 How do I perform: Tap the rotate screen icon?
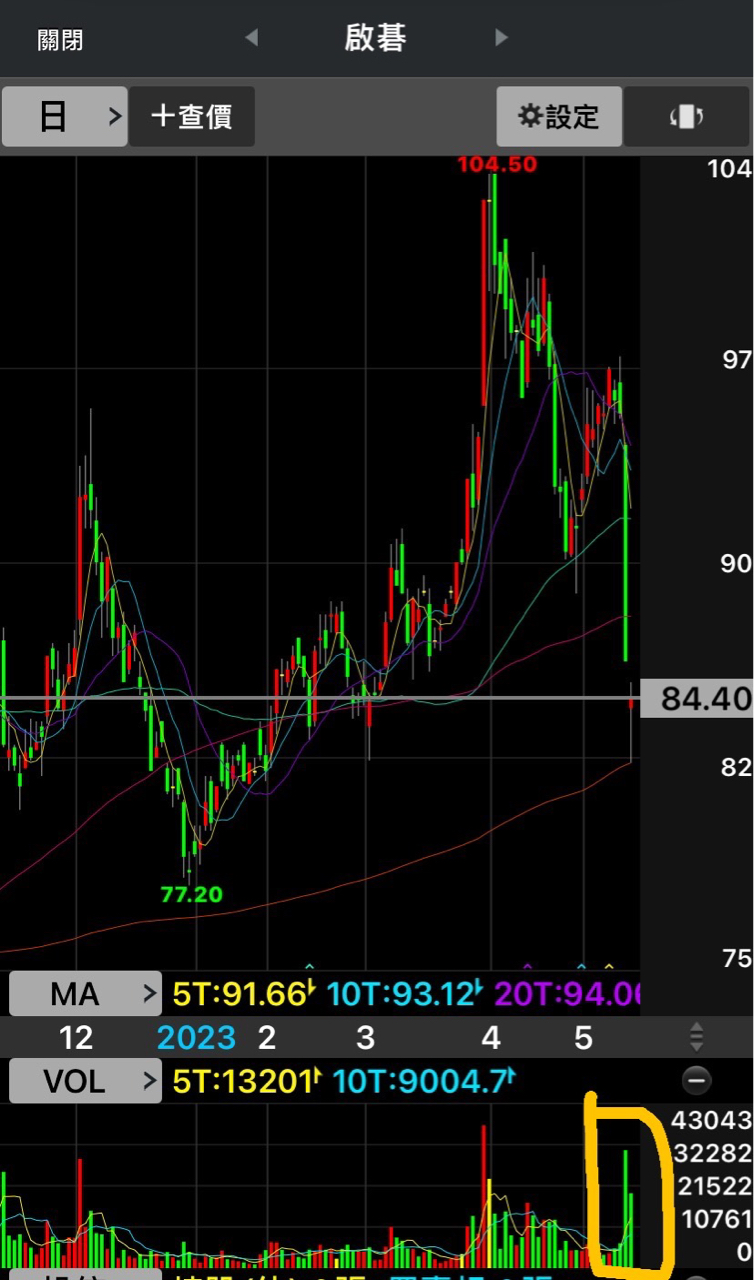(x=687, y=117)
